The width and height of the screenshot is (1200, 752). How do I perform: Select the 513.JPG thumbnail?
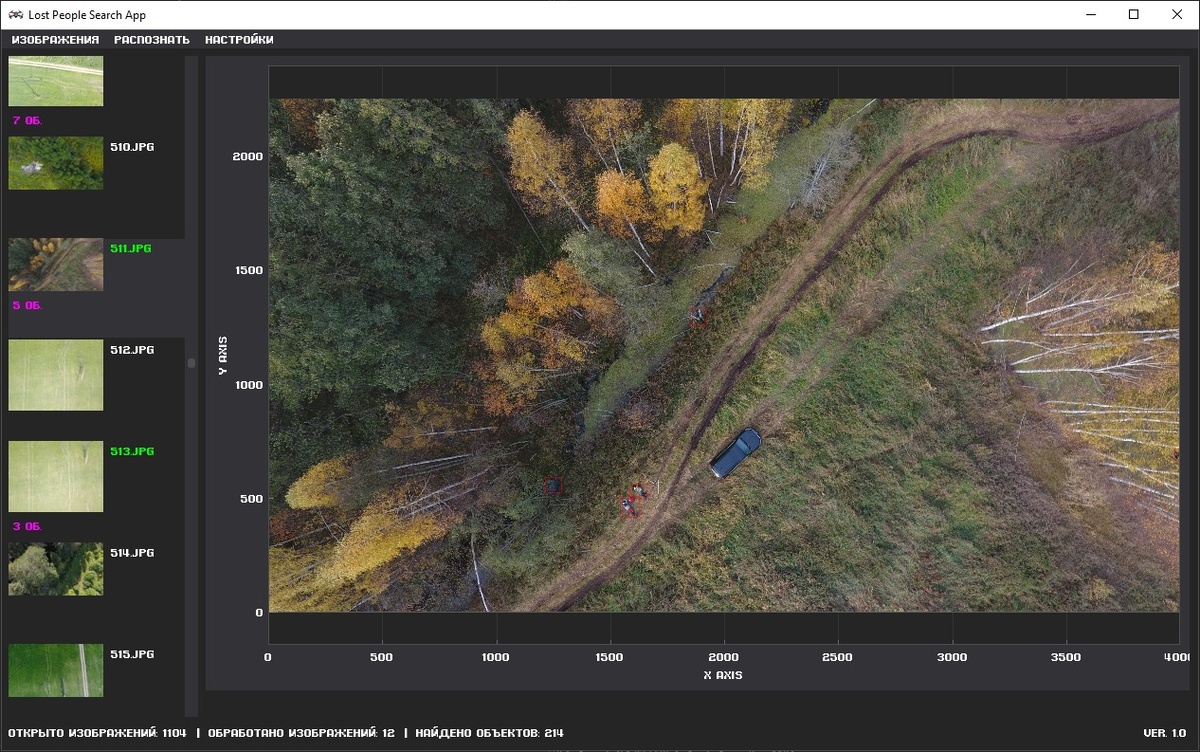[x=56, y=476]
